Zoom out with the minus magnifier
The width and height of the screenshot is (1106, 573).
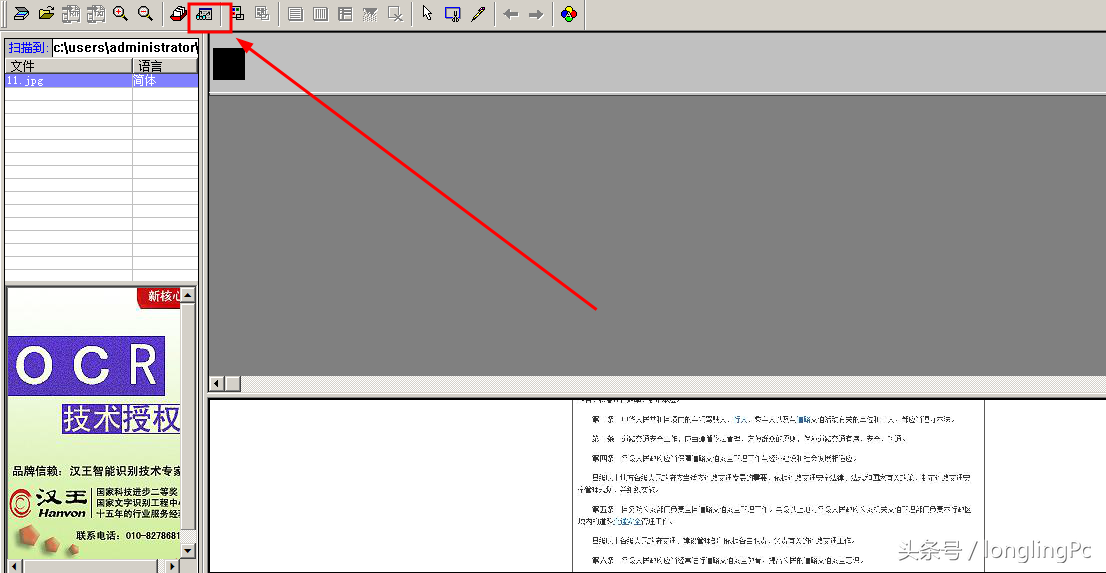tap(145, 13)
